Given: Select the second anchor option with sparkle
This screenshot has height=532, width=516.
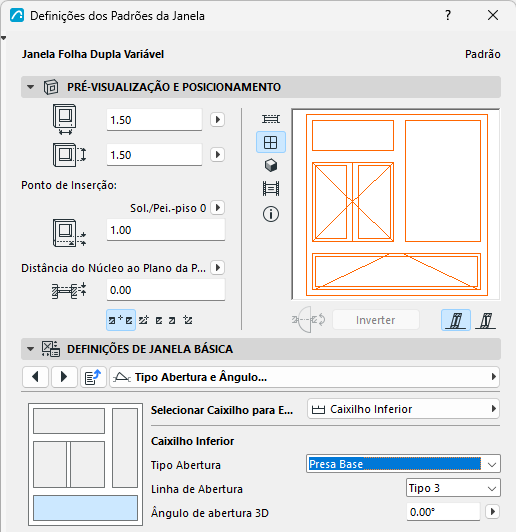Looking at the screenshot, I should tap(144, 320).
